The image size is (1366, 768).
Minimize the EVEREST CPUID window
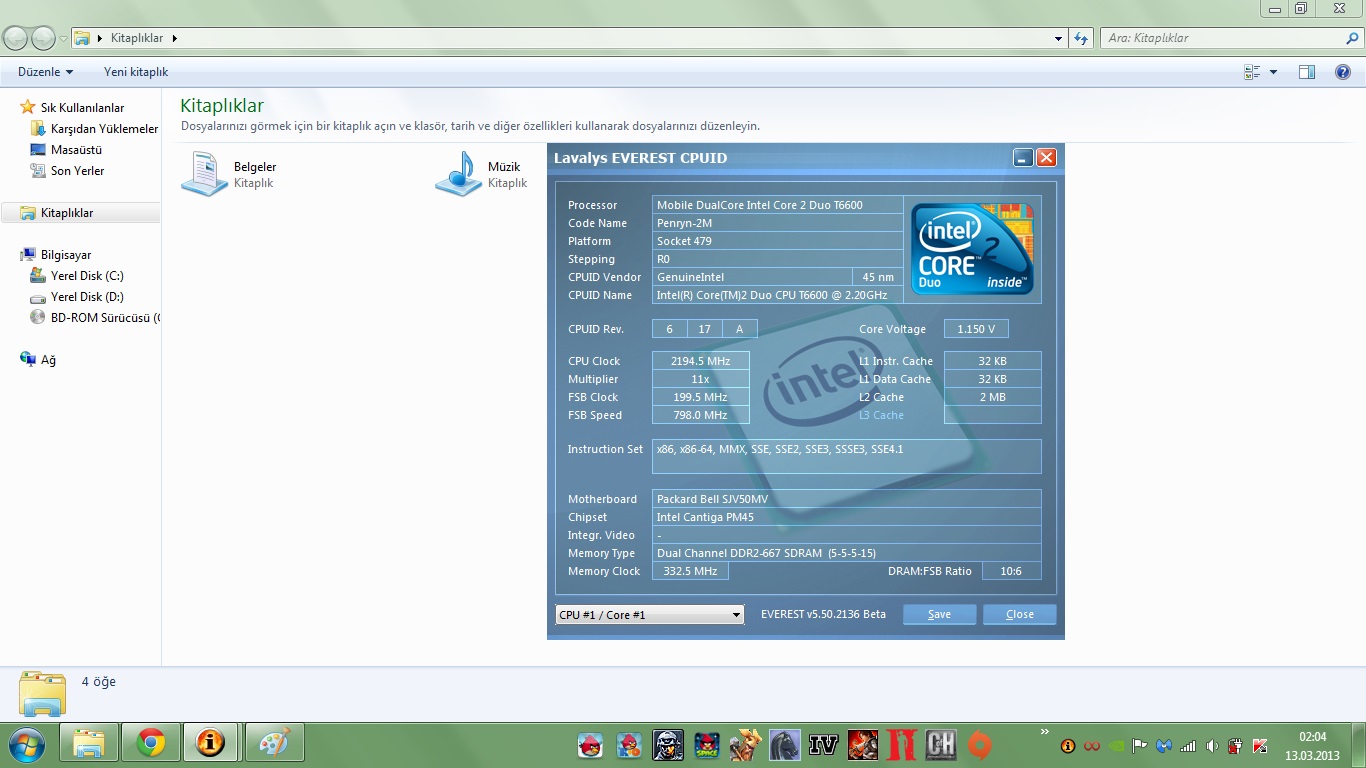(1023, 157)
